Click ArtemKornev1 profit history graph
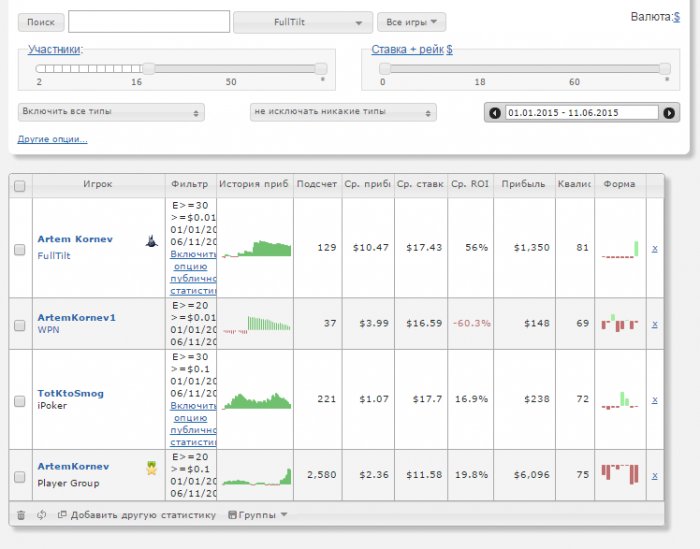The height and width of the screenshot is (549, 700). point(256,324)
